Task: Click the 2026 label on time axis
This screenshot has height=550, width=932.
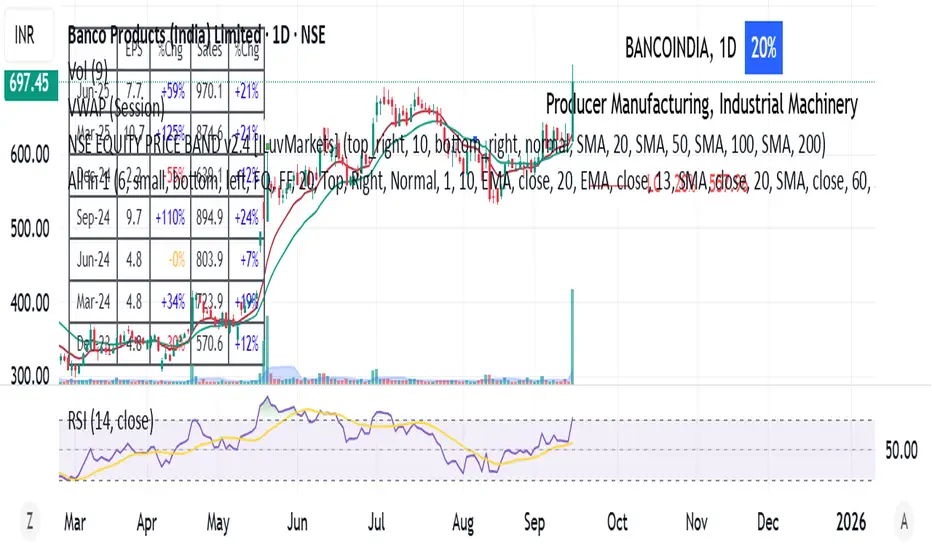Action: 851,523
